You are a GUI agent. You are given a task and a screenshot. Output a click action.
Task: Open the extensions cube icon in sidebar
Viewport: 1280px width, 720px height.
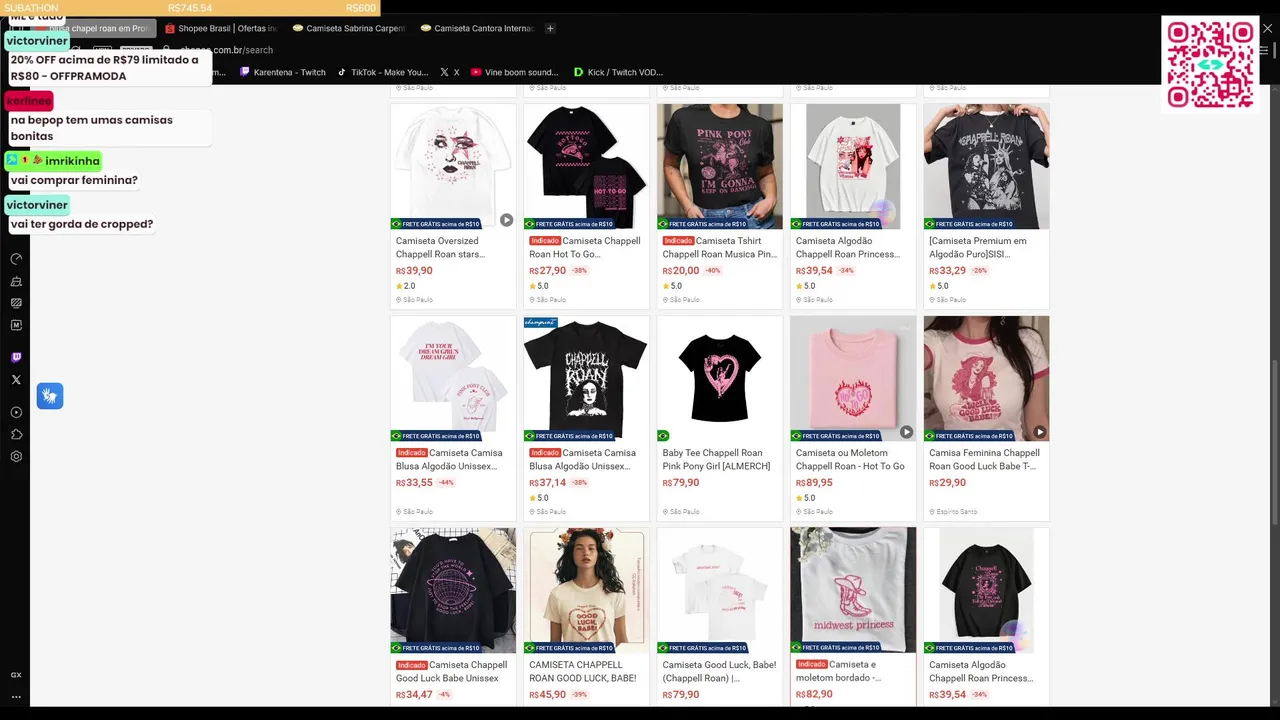point(16,434)
